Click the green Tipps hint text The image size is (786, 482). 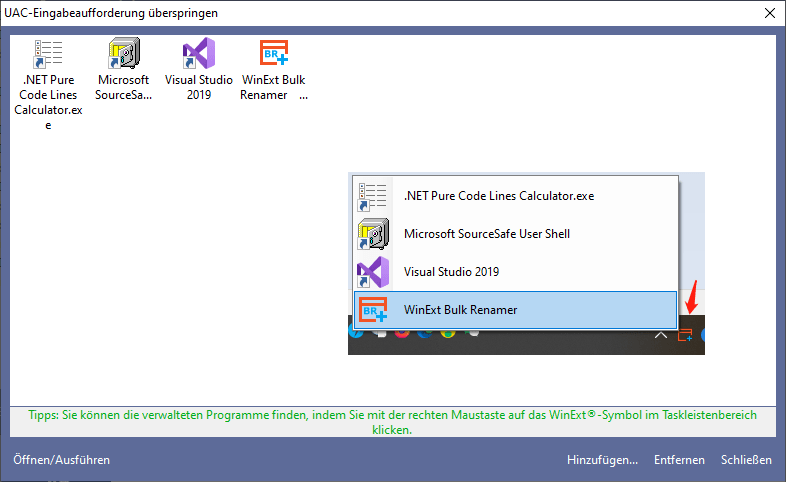[392, 422]
